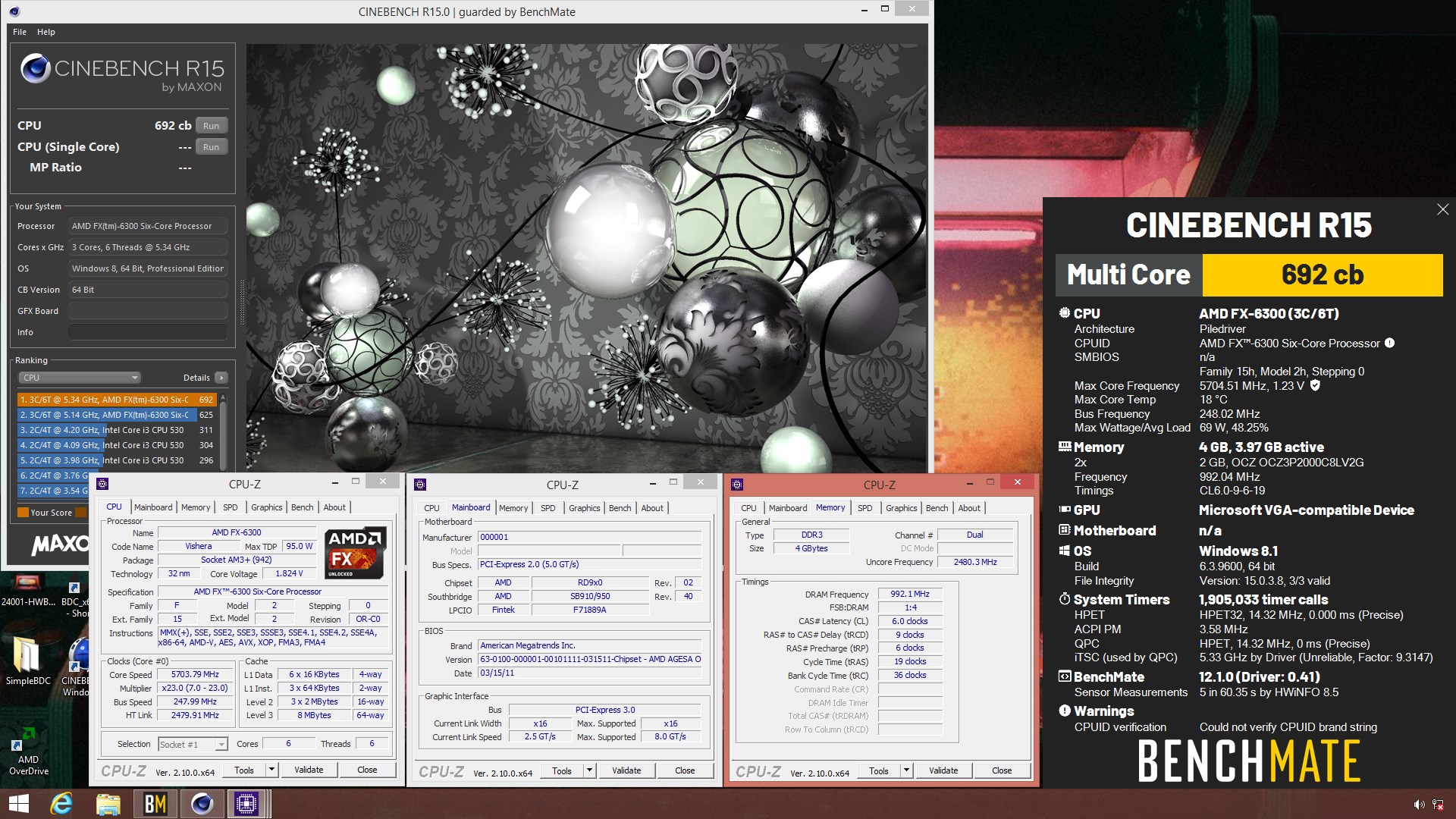This screenshot has height=819, width=1456.
Task: Click the Windows OS icon in BenchMate panel
Action: pos(1065,551)
